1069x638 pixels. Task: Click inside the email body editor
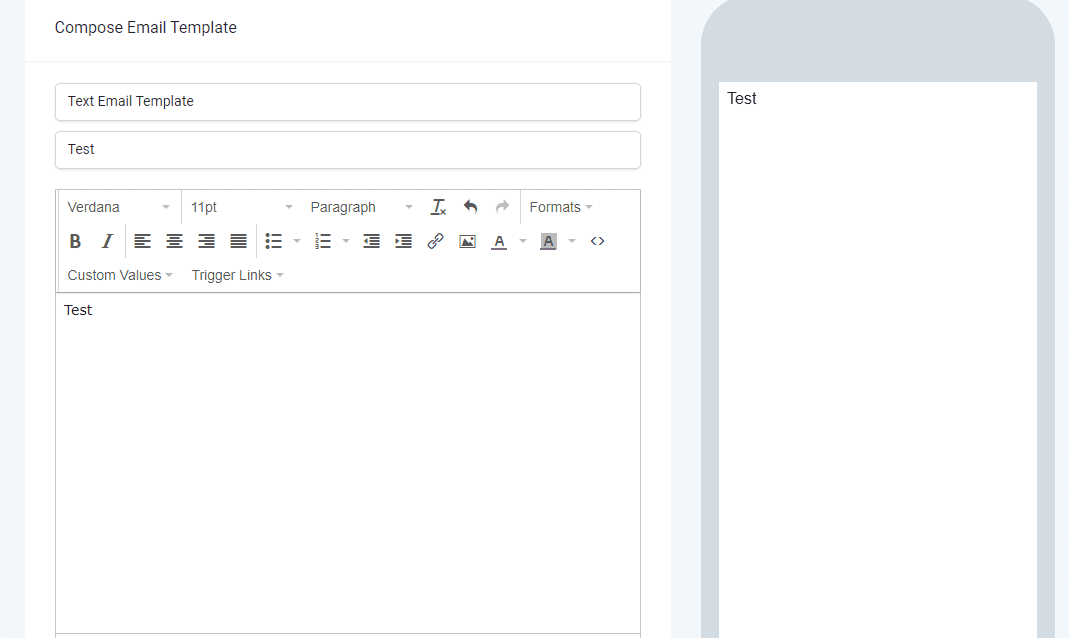348,464
